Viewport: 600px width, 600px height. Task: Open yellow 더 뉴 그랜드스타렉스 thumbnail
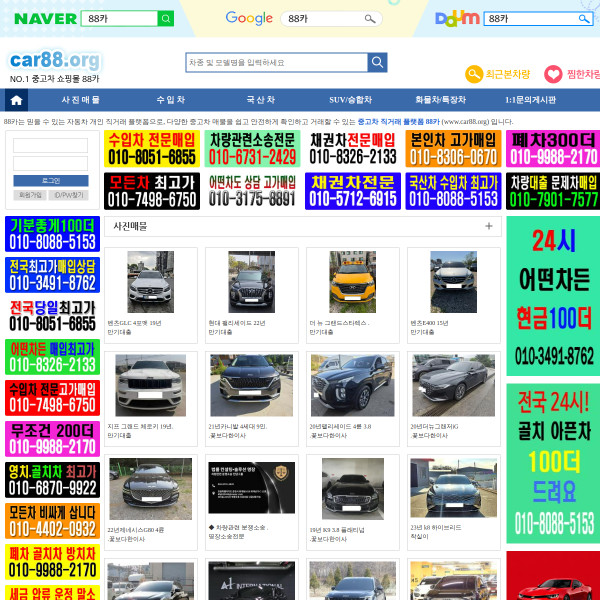coord(352,282)
